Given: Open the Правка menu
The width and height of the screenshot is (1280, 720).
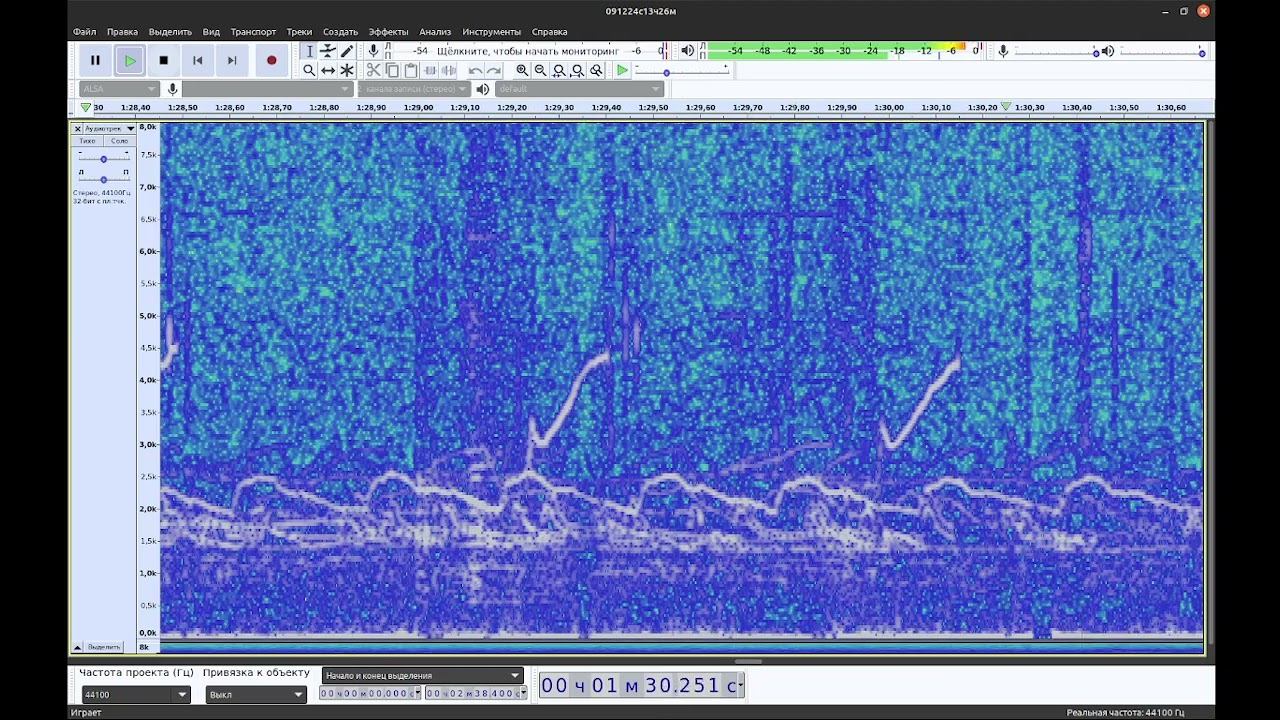Looking at the screenshot, I should tap(122, 32).
